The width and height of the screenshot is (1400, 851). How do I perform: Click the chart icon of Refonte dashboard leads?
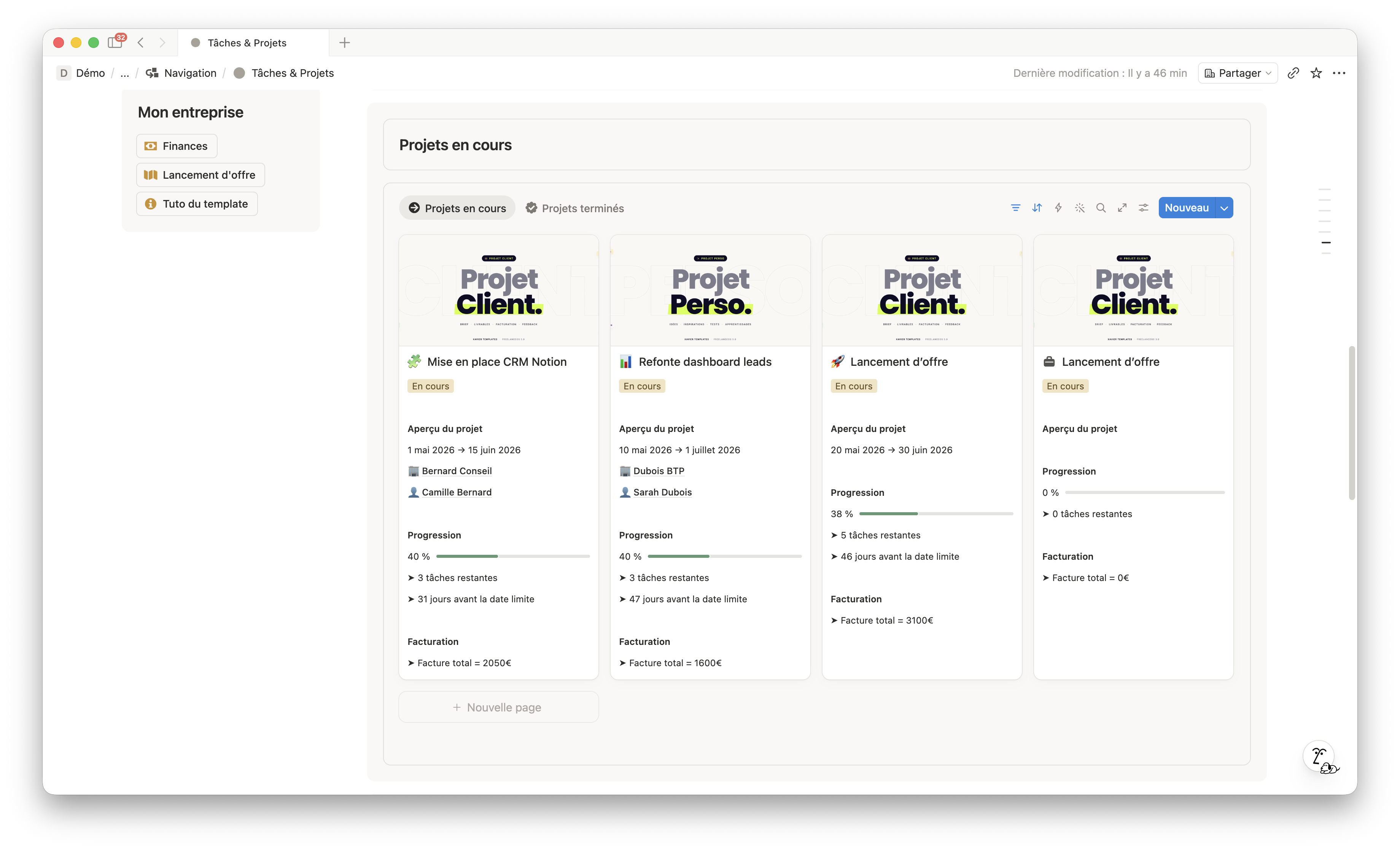click(625, 362)
